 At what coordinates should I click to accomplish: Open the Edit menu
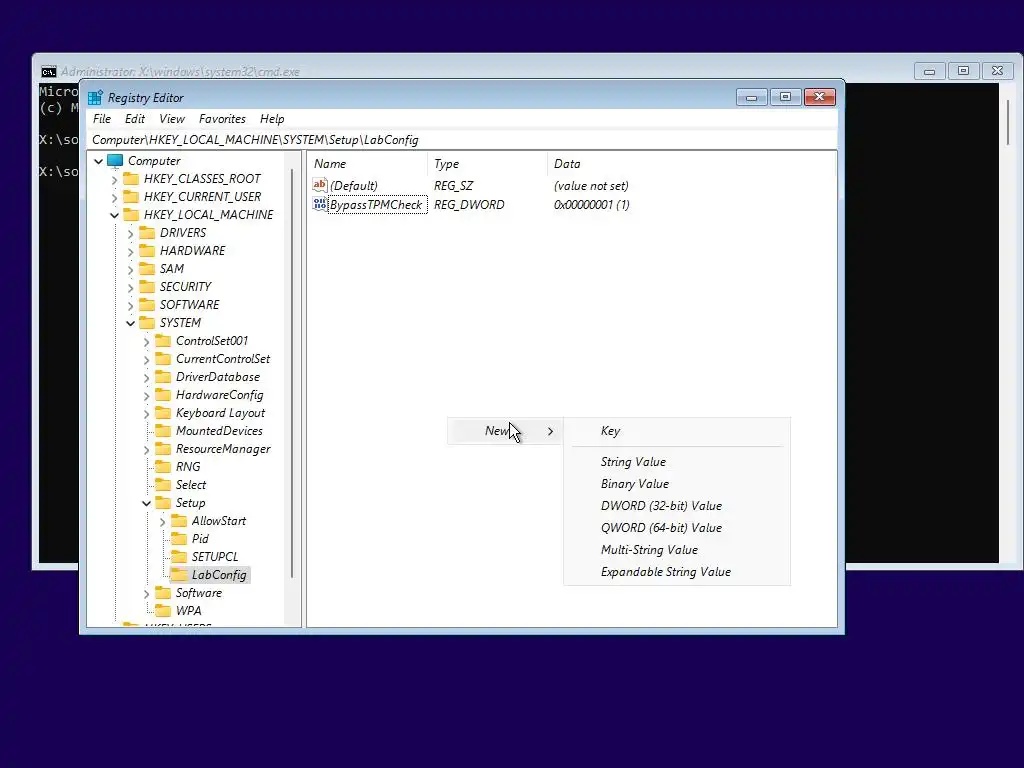tap(135, 119)
